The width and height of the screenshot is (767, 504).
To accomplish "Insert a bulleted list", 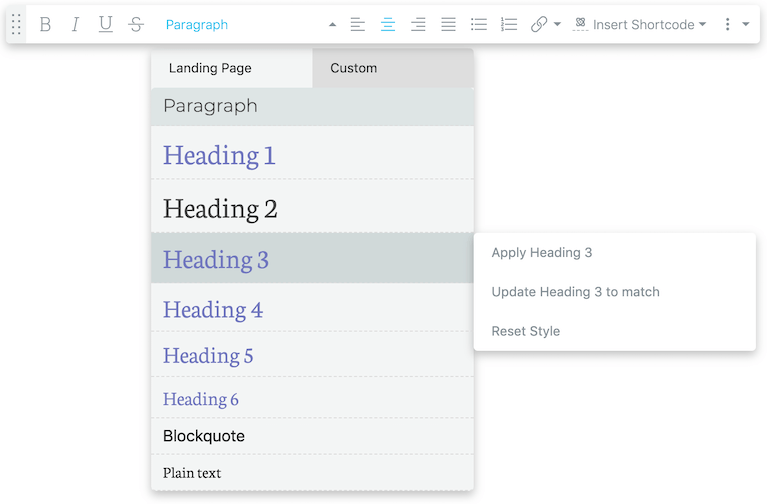I will point(478,24).
